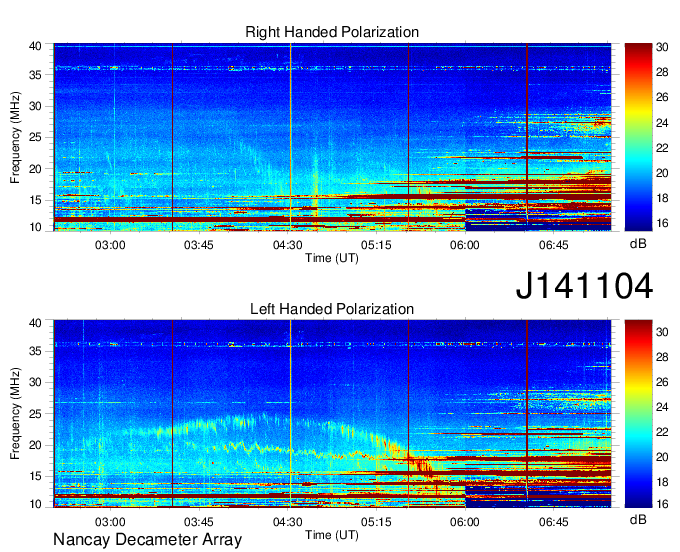Viewport: 680px width, 552px height.
Task: Click the 10 MHz label on bottom plot
Action: 35,504
